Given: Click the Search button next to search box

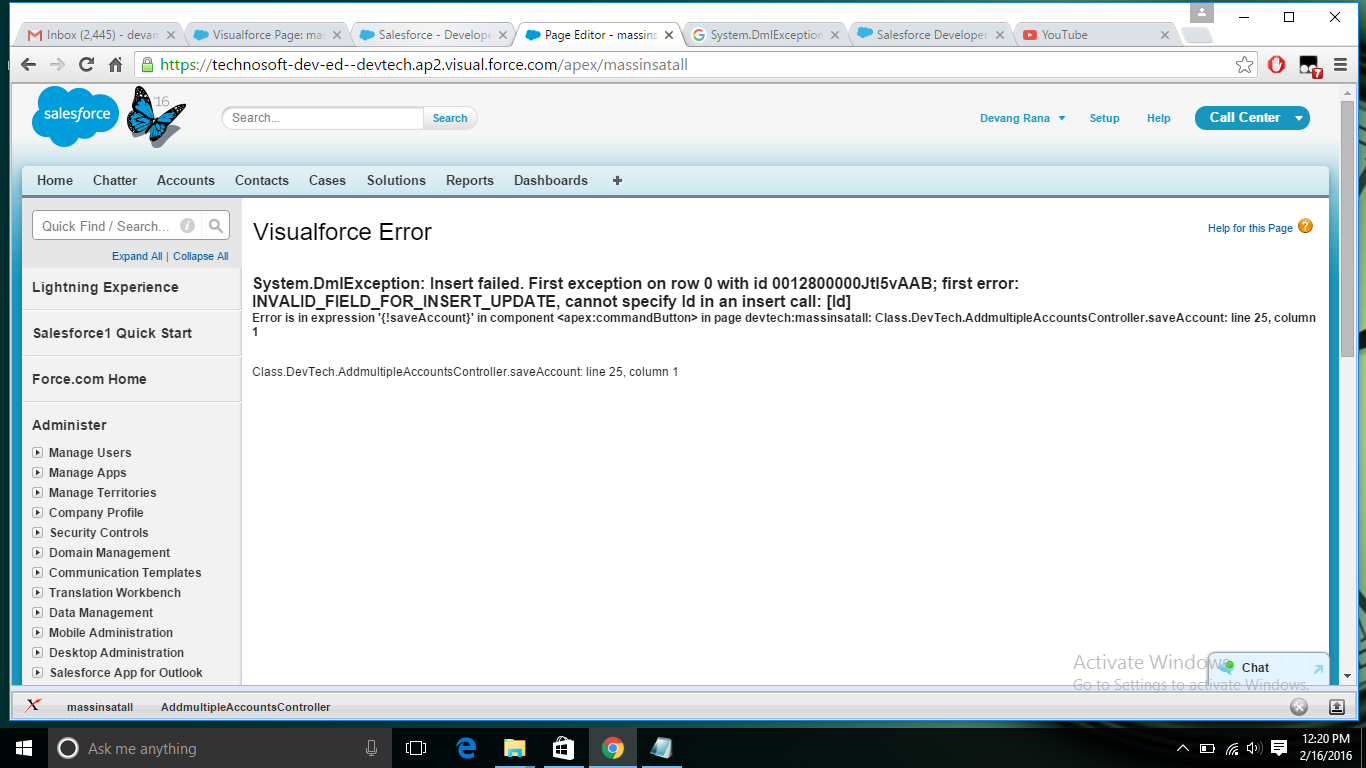Looking at the screenshot, I should (x=449, y=117).
